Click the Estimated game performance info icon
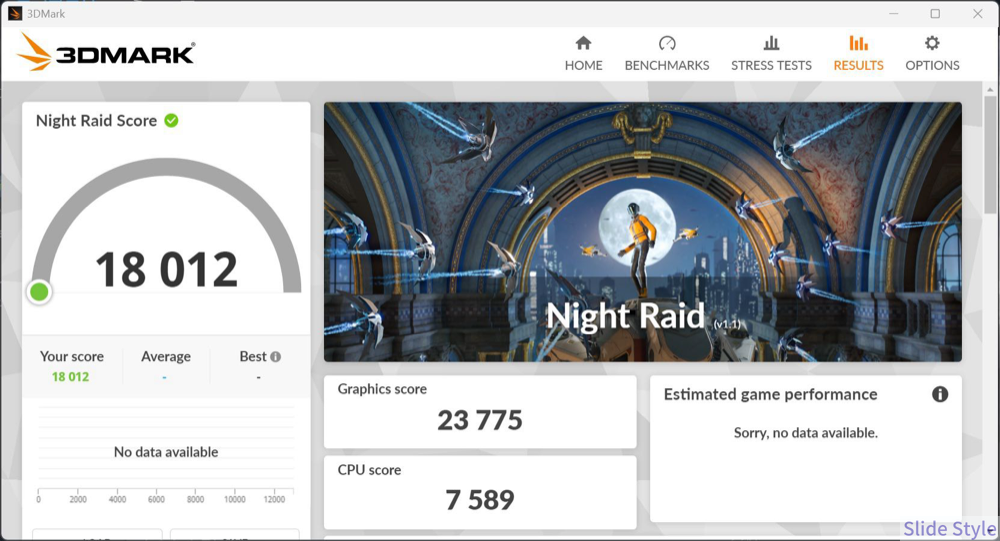Viewport: 1000px width, 541px height. coord(939,394)
